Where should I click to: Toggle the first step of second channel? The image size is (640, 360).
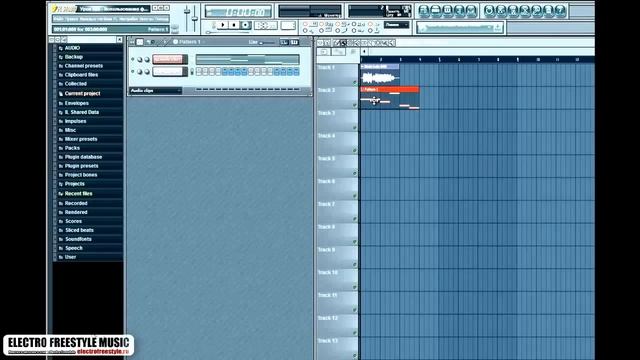(x=199, y=71)
